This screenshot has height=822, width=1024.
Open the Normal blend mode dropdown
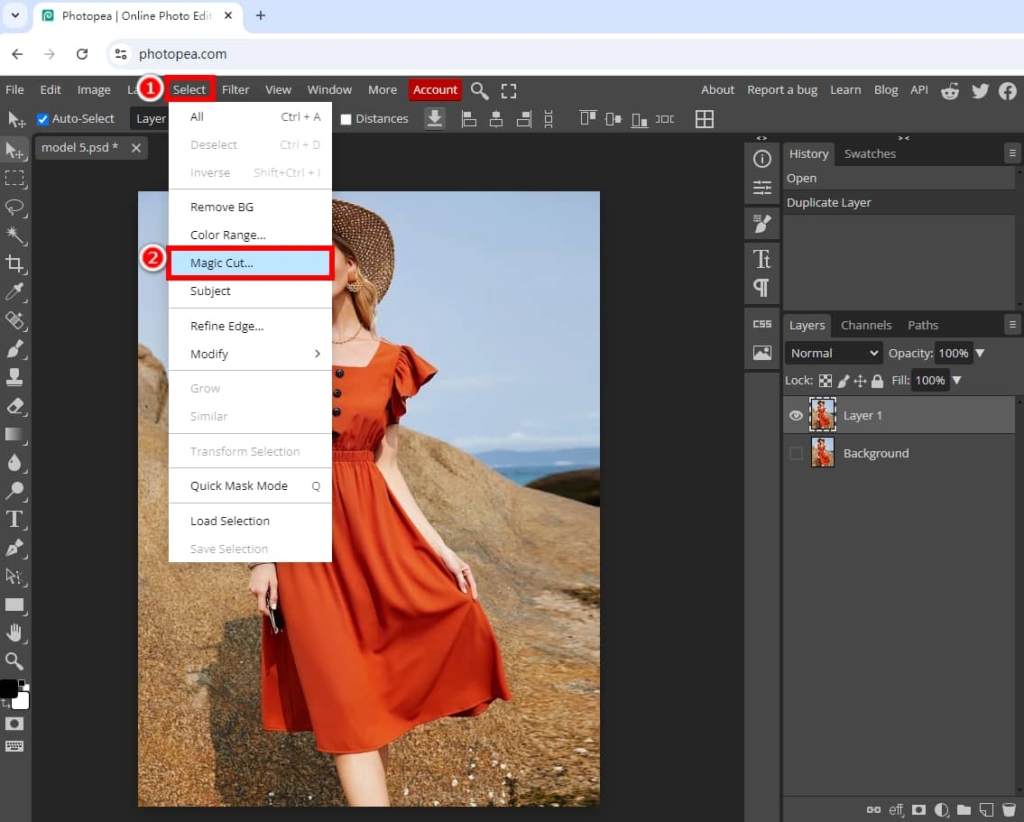coord(833,352)
